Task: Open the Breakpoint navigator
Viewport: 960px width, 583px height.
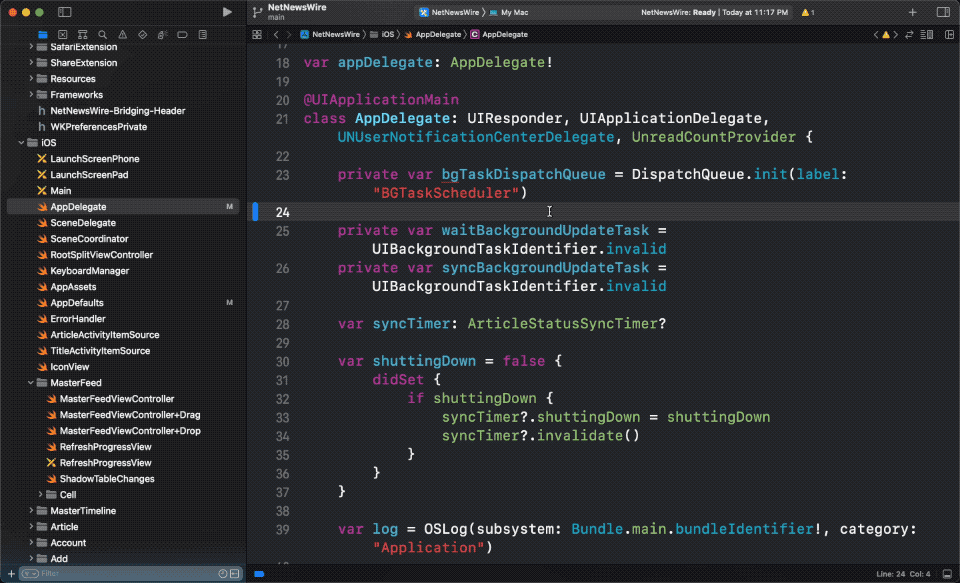Action: pos(183,34)
